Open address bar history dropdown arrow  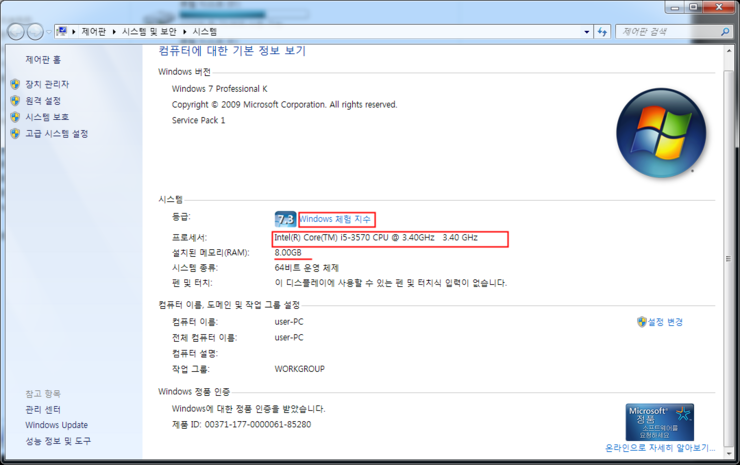[x=587, y=32]
